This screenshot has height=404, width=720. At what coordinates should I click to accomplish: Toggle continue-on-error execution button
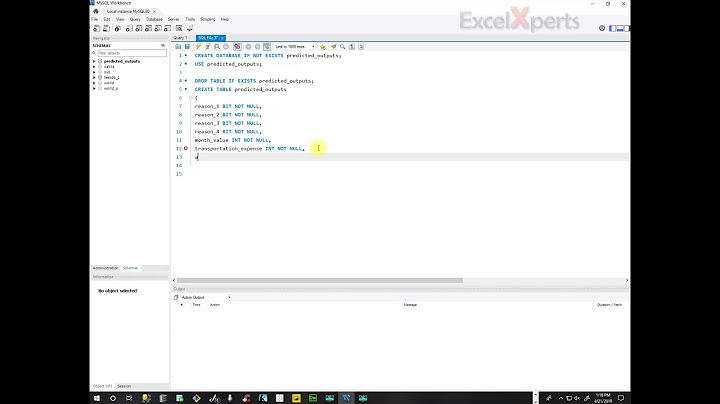(237, 47)
